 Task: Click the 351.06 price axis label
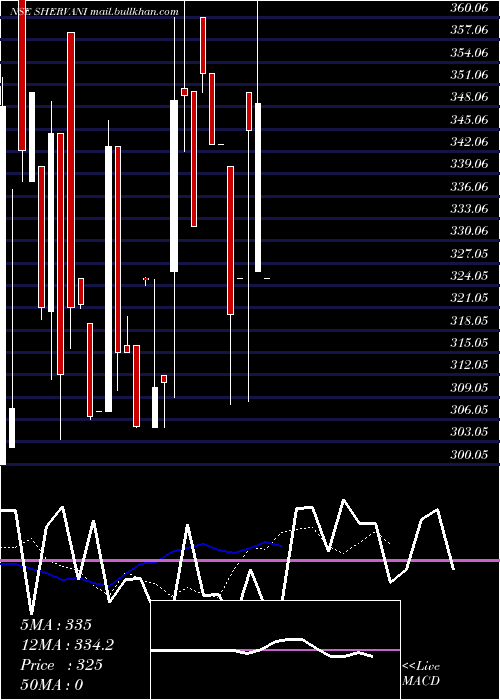pyautogui.click(x=468, y=74)
